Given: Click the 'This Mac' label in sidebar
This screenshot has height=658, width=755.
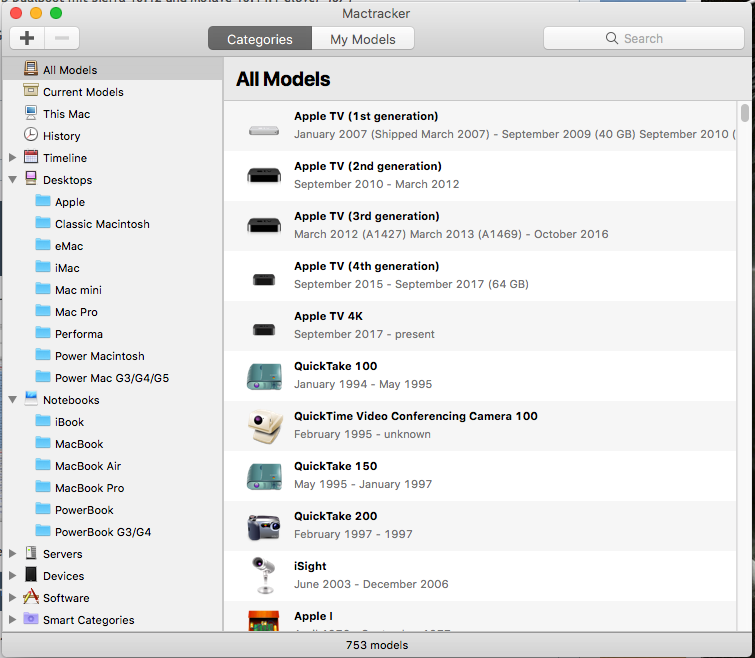Looking at the screenshot, I should (66, 114).
